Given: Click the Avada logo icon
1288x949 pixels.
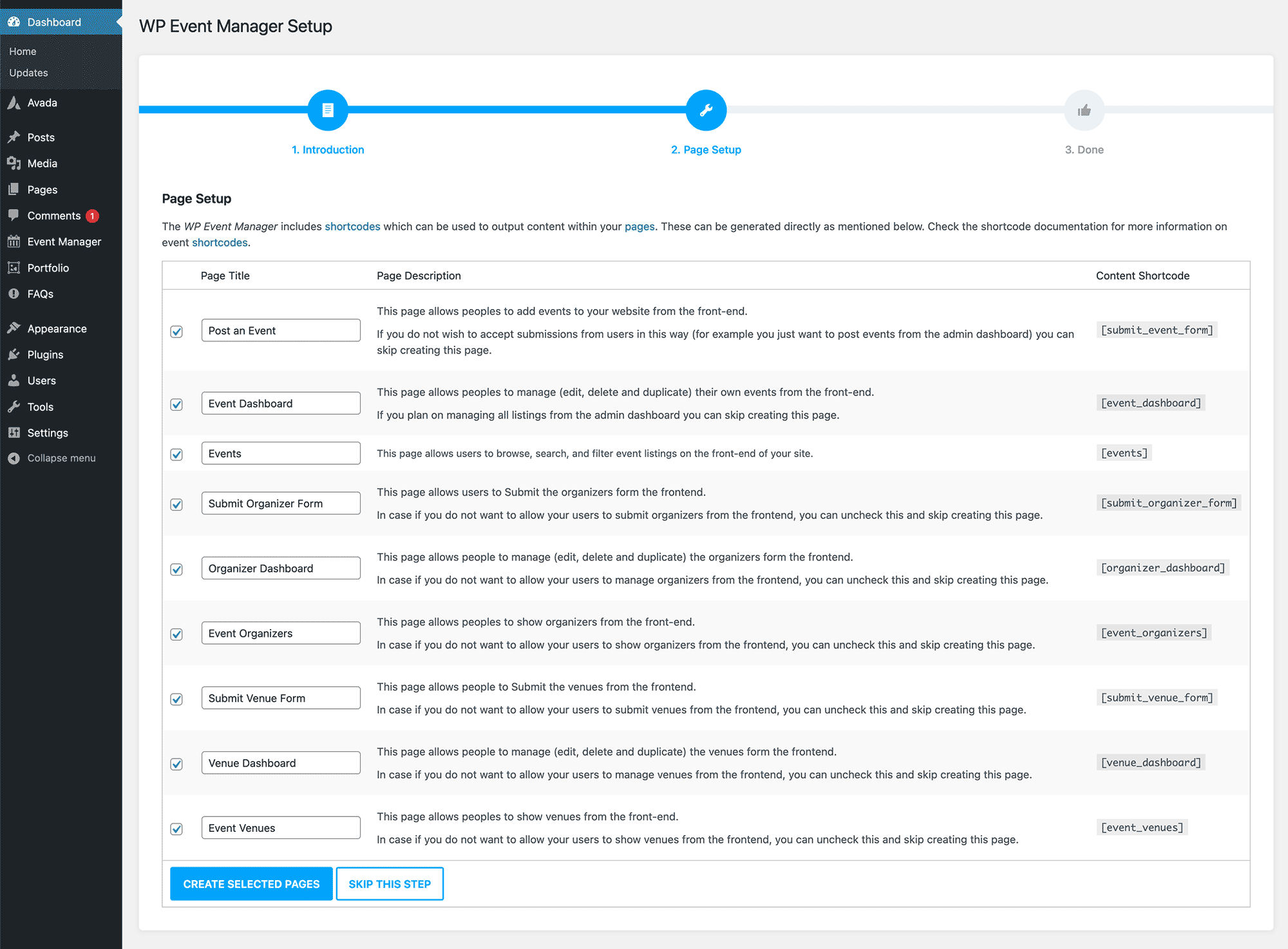Looking at the screenshot, I should [x=14, y=102].
